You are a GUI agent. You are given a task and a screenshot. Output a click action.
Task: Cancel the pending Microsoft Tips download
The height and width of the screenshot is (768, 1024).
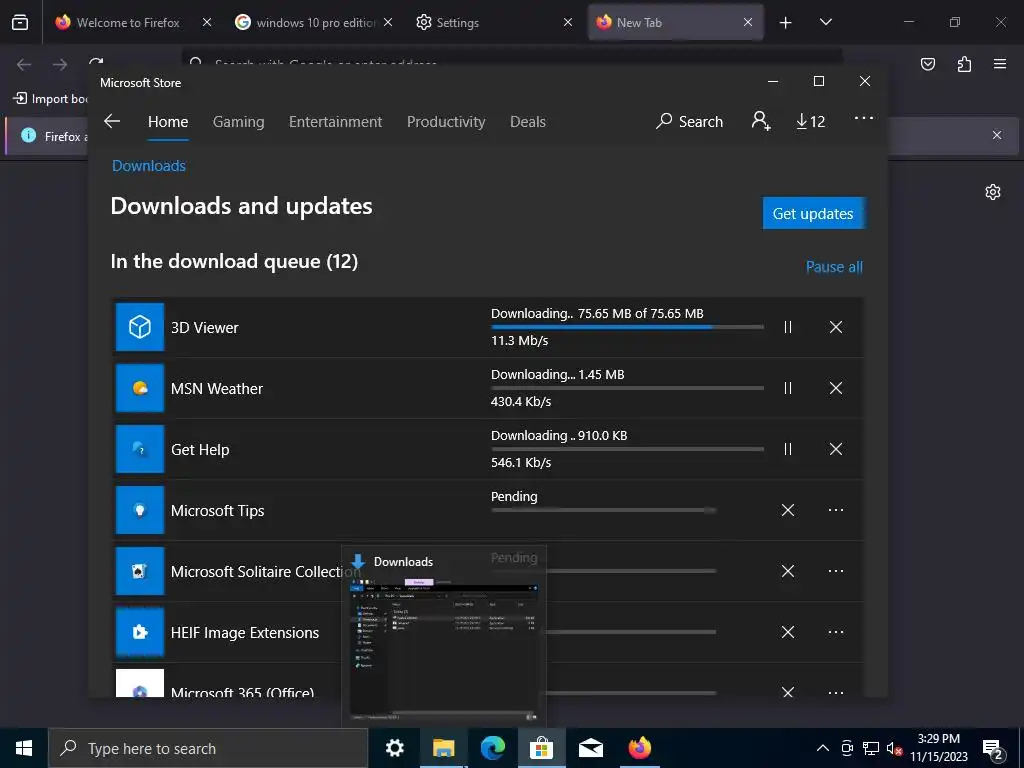click(788, 510)
